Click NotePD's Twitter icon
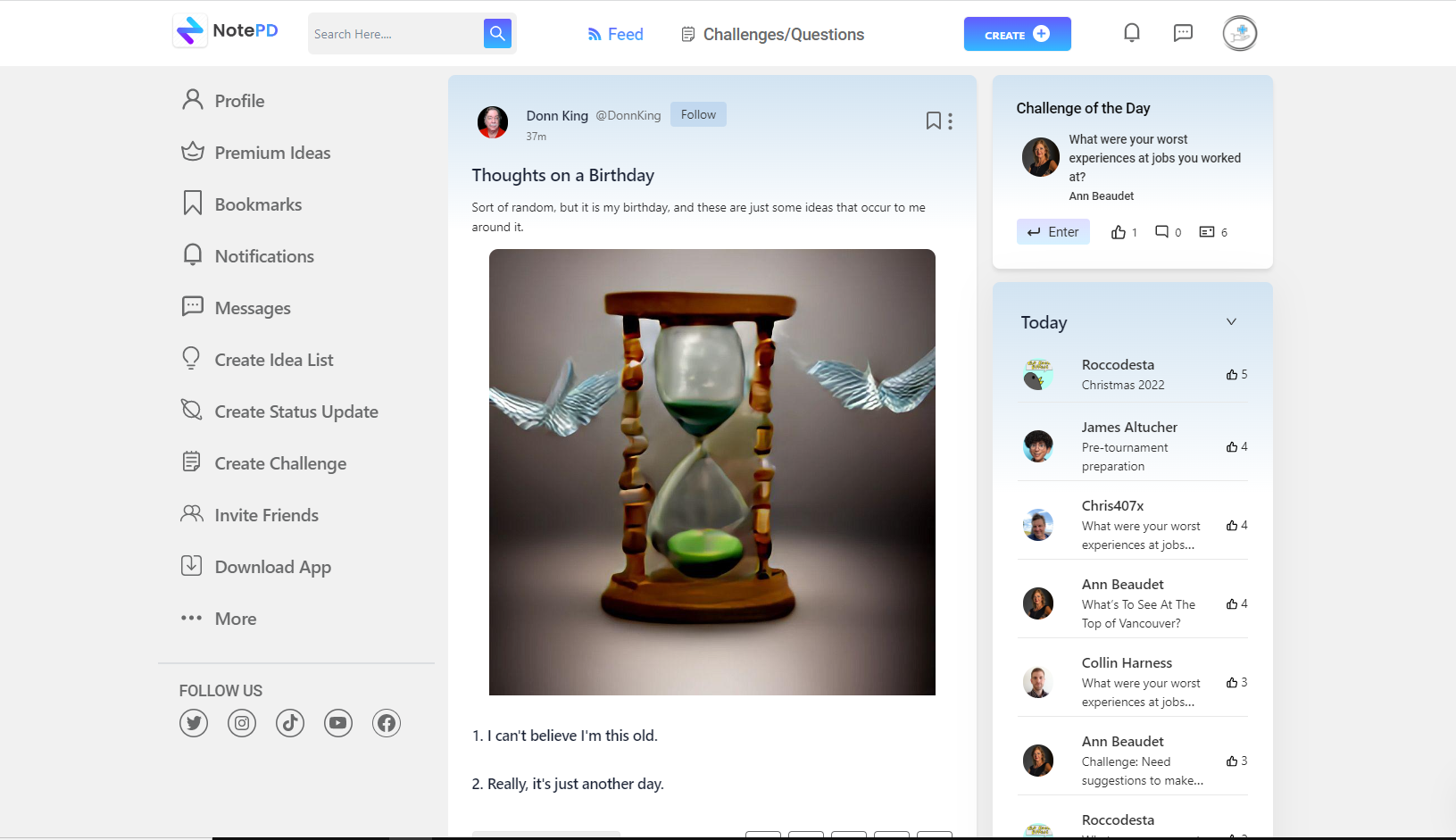1456x840 pixels. point(194,723)
